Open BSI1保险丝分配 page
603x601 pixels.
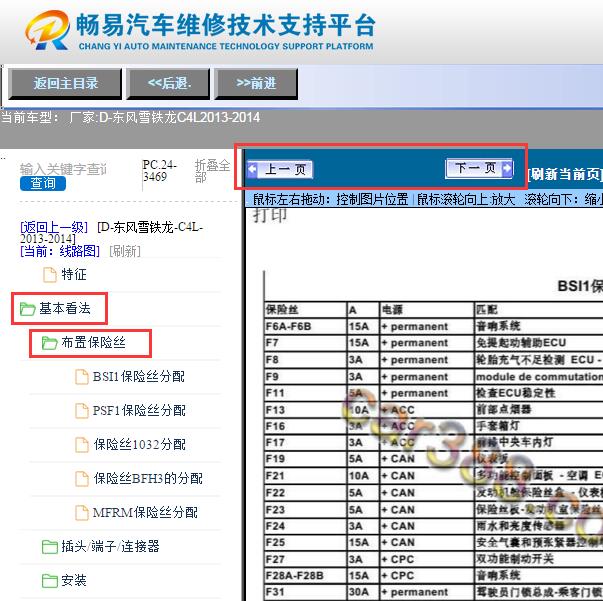coord(139,376)
